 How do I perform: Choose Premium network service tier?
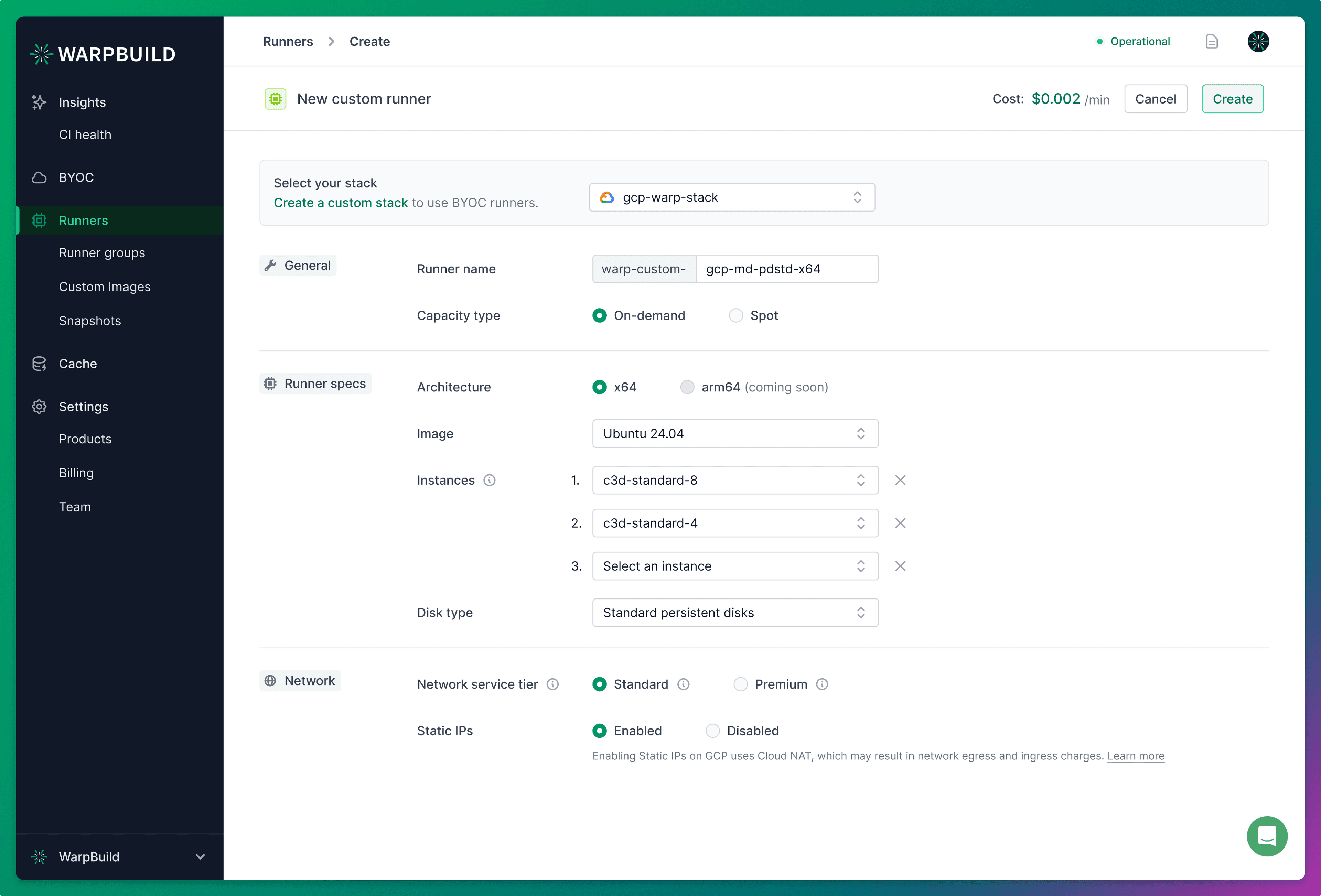(x=741, y=684)
